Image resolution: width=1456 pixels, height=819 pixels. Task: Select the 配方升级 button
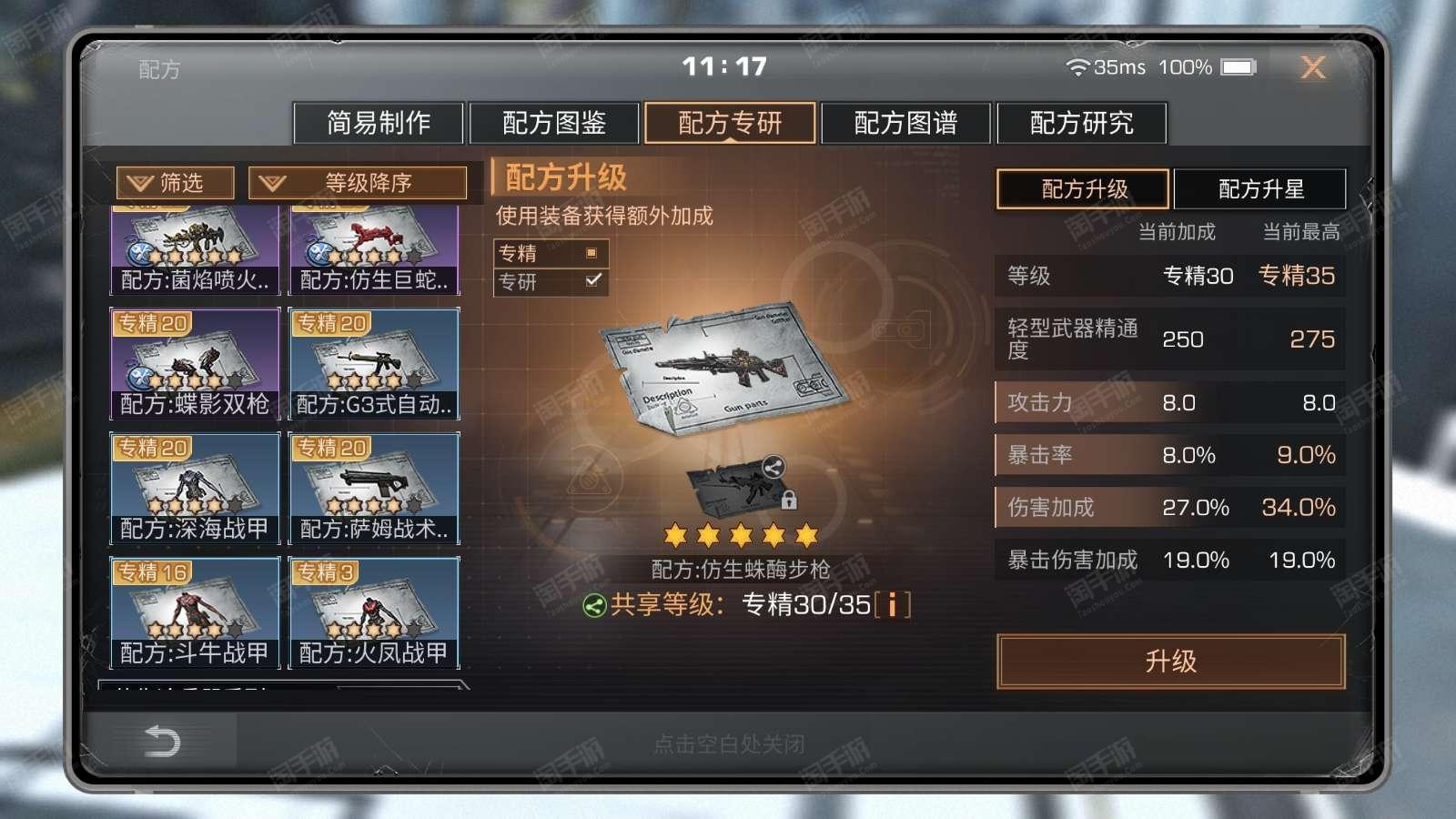pos(1083,188)
